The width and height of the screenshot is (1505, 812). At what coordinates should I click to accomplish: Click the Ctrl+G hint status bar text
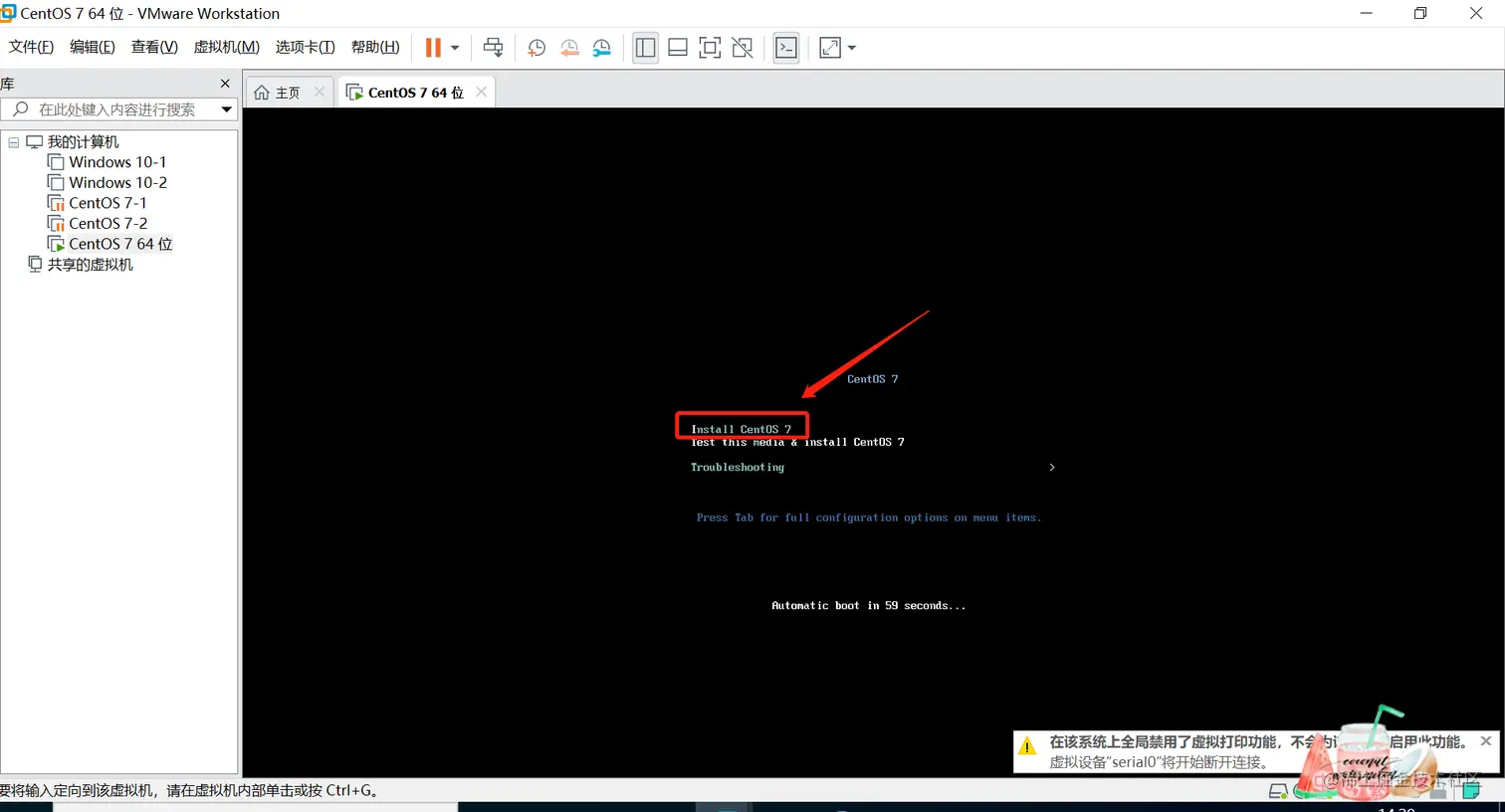[x=190, y=791]
